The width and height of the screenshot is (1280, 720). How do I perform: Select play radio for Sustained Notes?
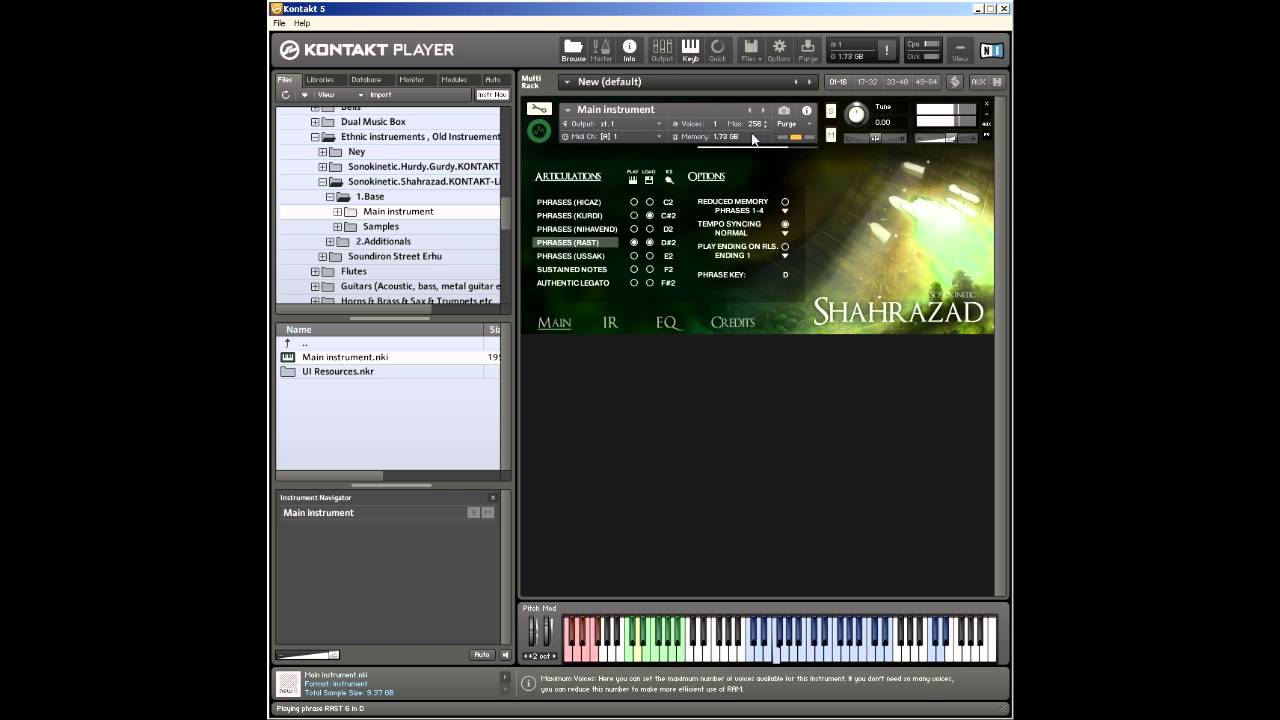[x=634, y=269]
